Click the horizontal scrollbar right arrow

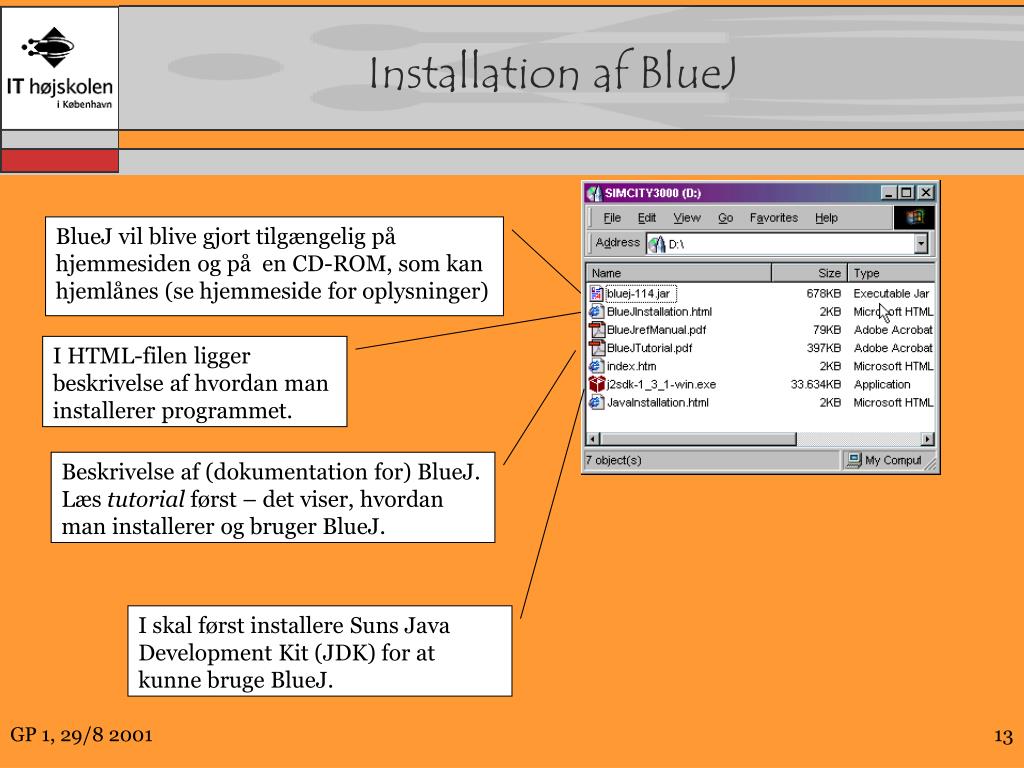928,439
